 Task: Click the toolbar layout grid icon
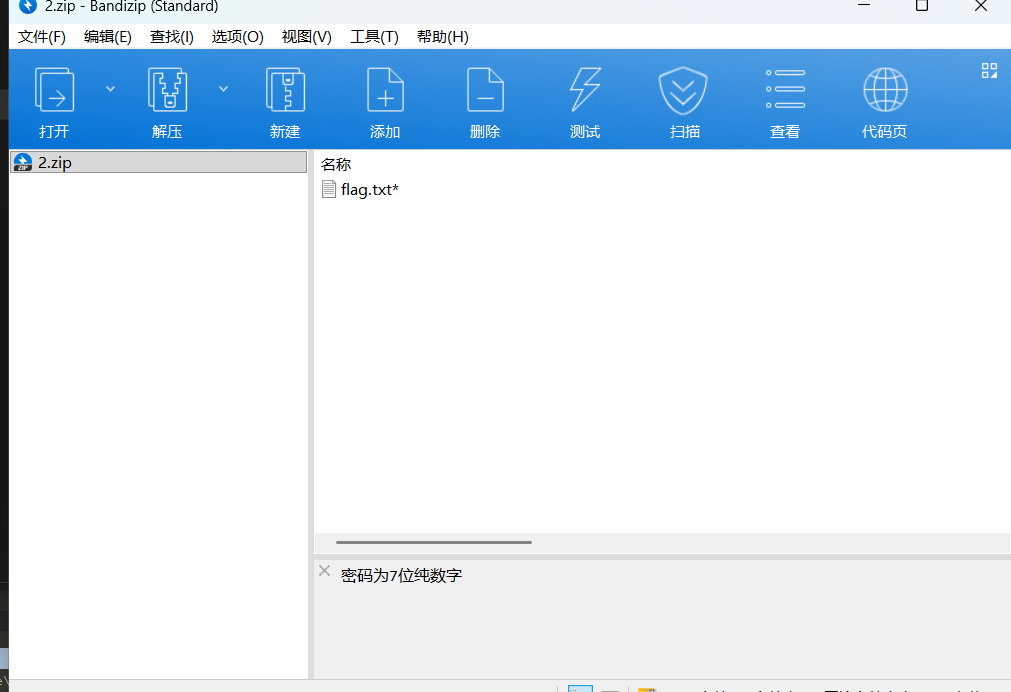point(989,70)
